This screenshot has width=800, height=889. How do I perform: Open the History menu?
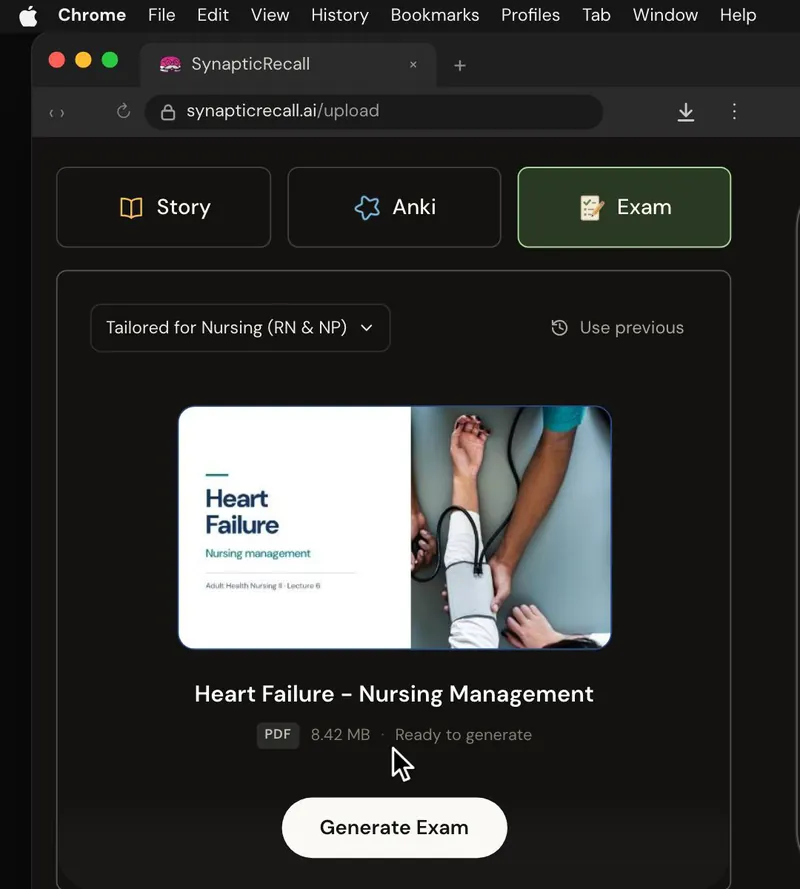[340, 15]
